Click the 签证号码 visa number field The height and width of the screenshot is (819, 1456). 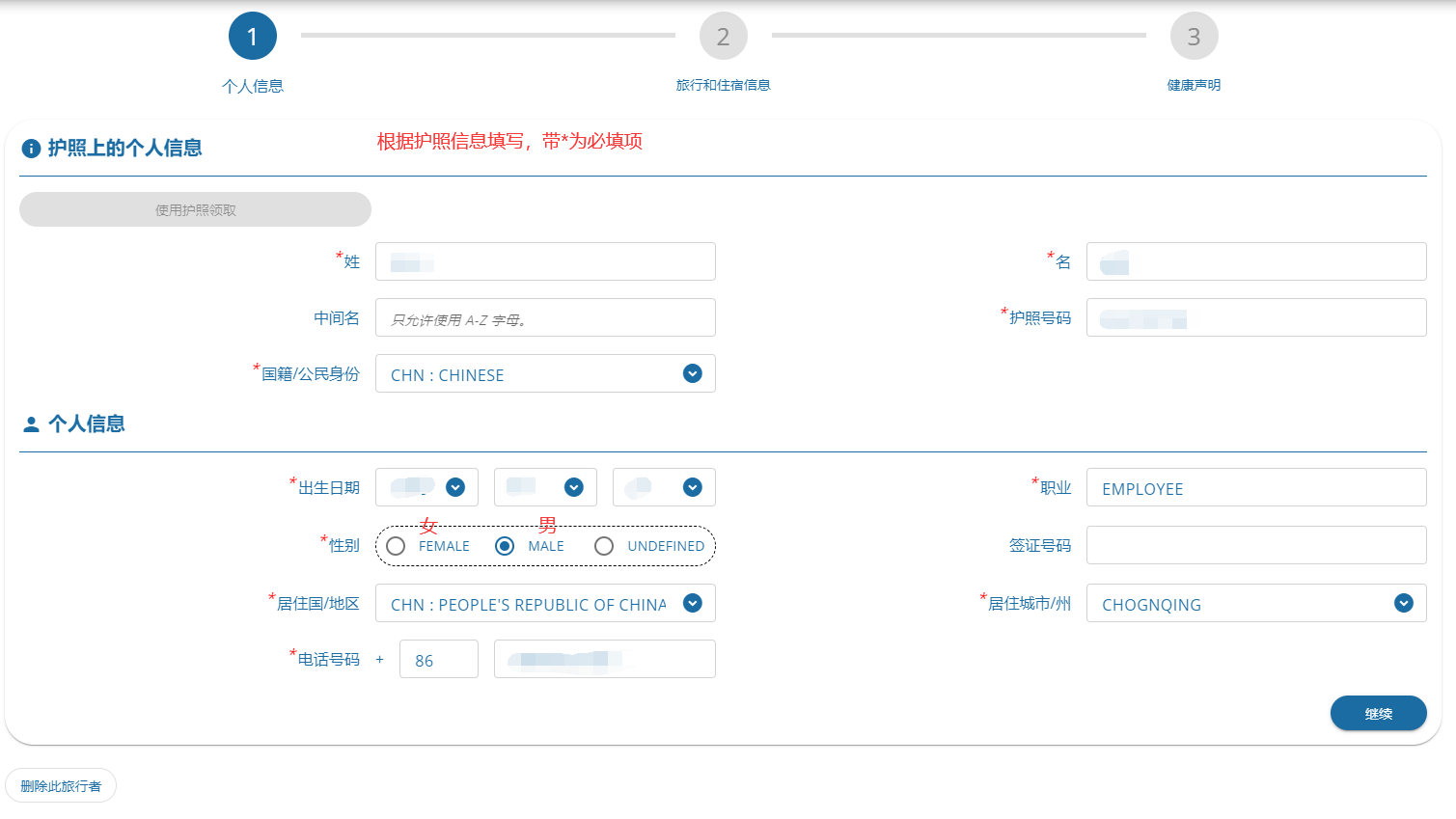pos(1256,544)
